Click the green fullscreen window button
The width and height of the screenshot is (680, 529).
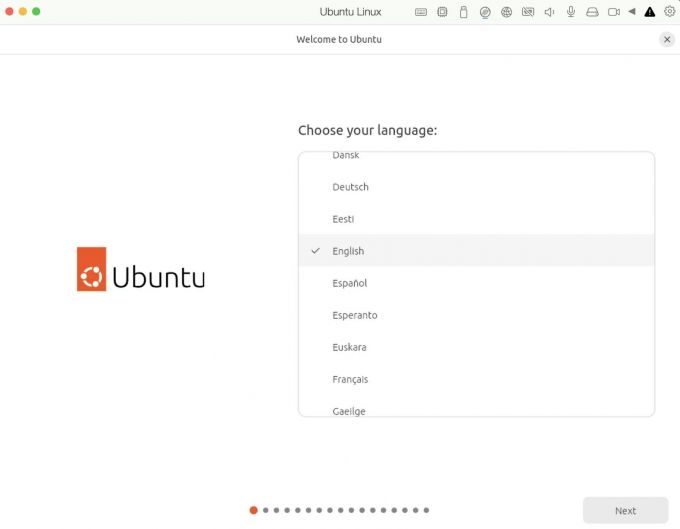[36, 11]
